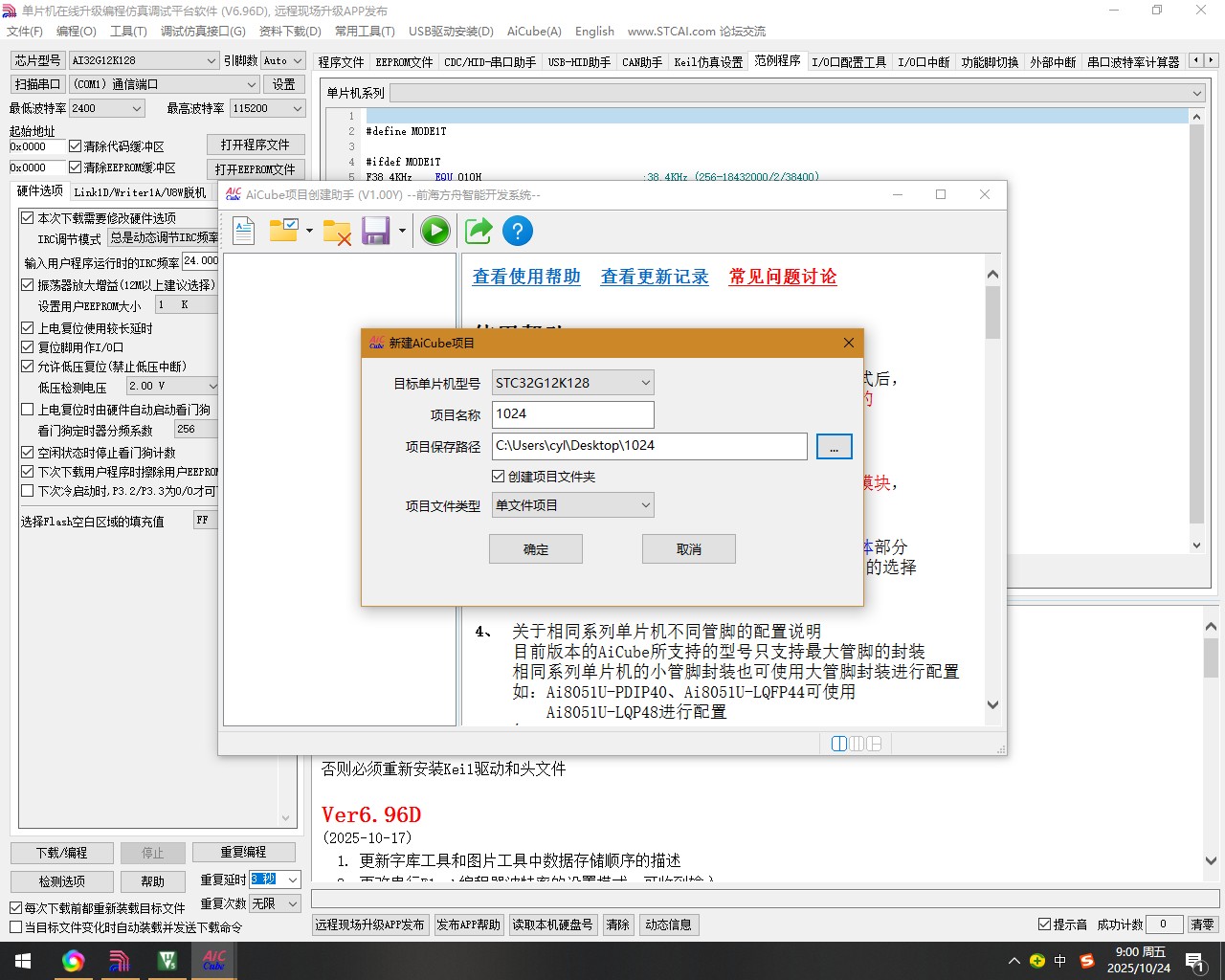Export project via green share arrow icon
Screen dimensions: 1225x980
pos(478,230)
